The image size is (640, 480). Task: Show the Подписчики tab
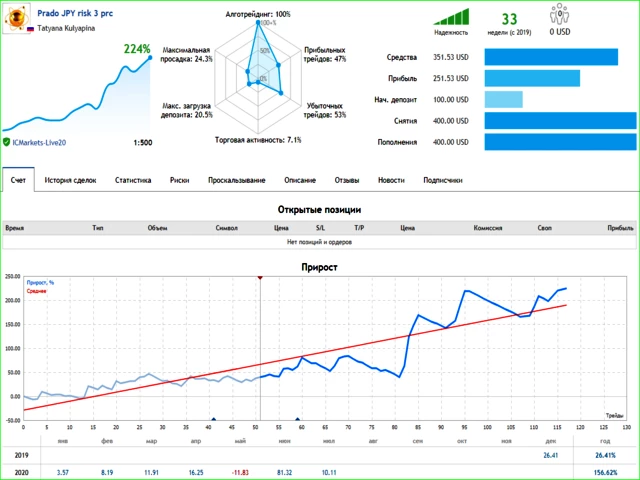443,180
